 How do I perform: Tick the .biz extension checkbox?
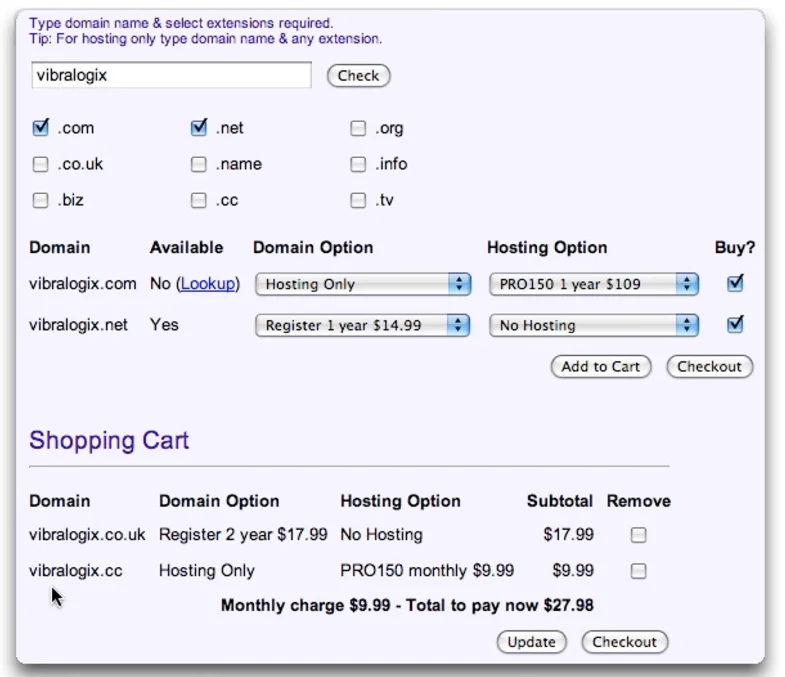[41, 200]
